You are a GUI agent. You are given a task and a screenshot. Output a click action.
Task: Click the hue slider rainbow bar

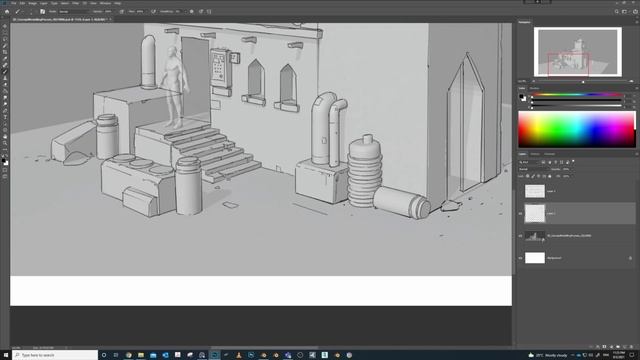577,95
